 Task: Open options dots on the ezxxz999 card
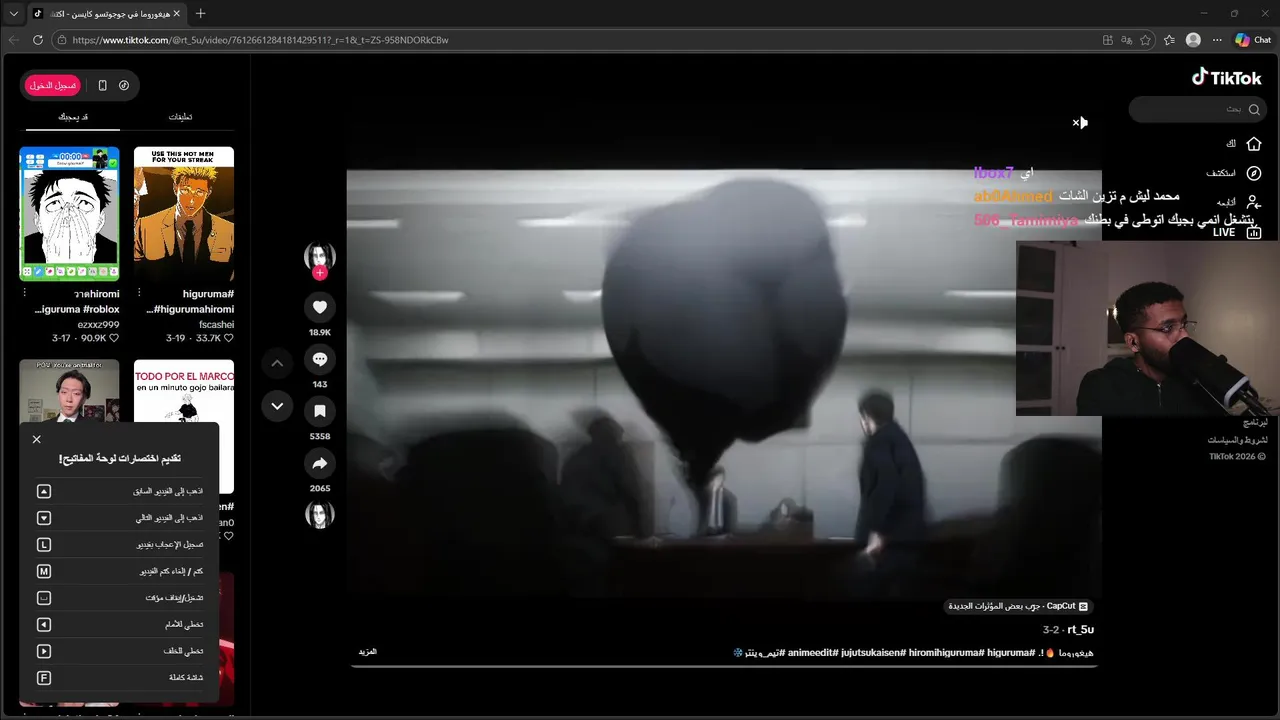coord(24,293)
